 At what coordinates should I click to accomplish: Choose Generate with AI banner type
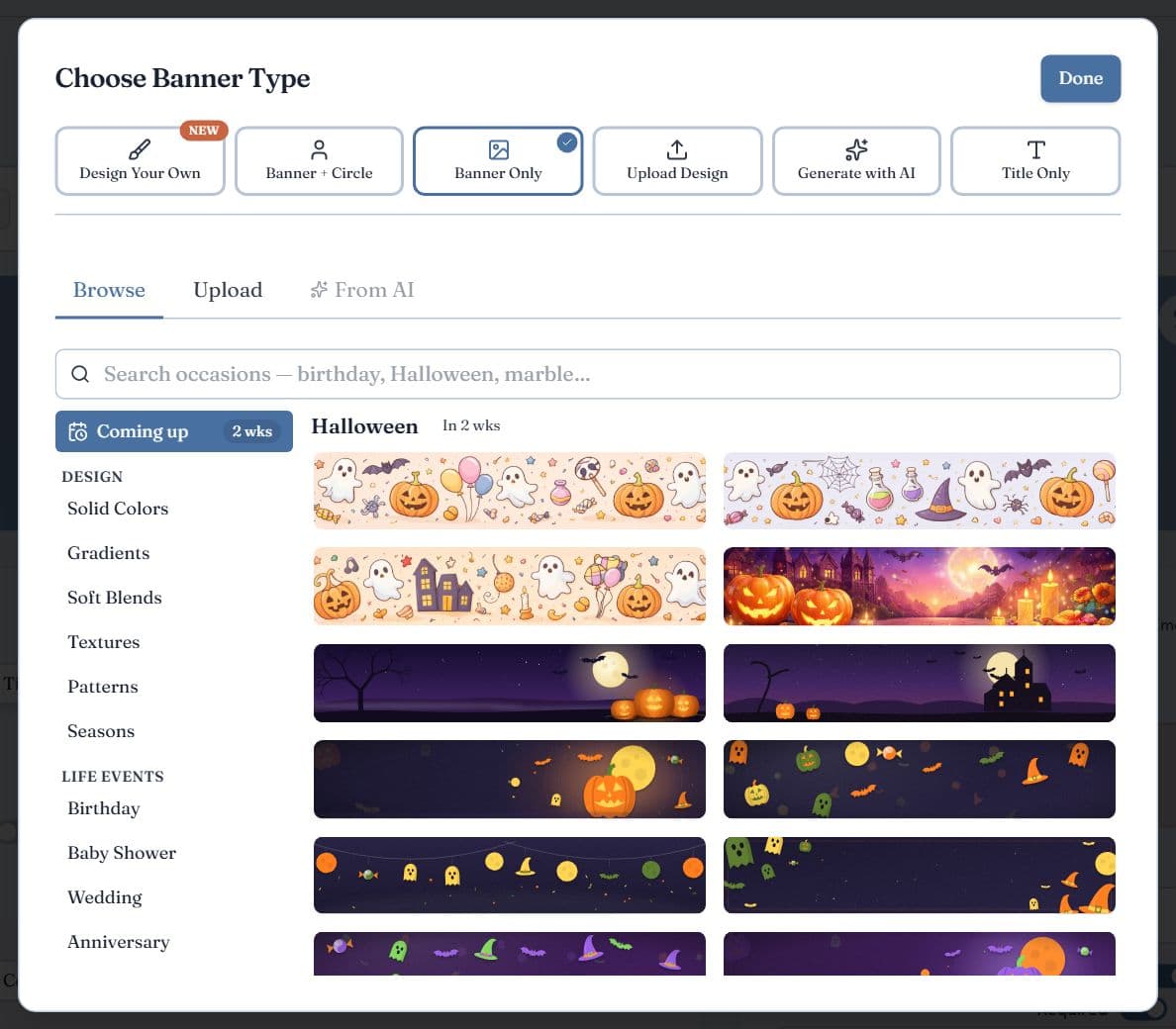tap(855, 161)
